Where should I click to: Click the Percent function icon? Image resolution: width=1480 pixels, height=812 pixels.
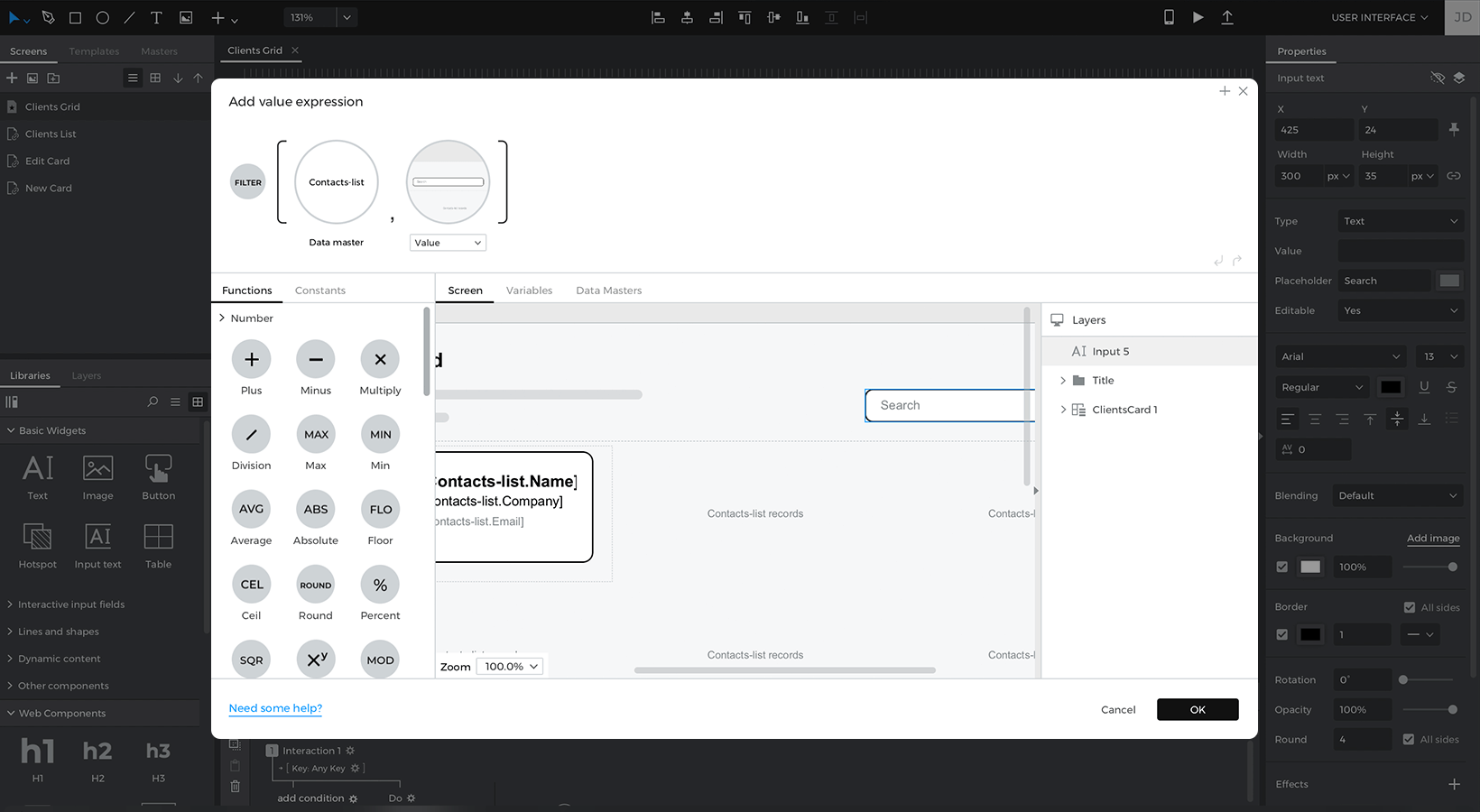coord(380,585)
